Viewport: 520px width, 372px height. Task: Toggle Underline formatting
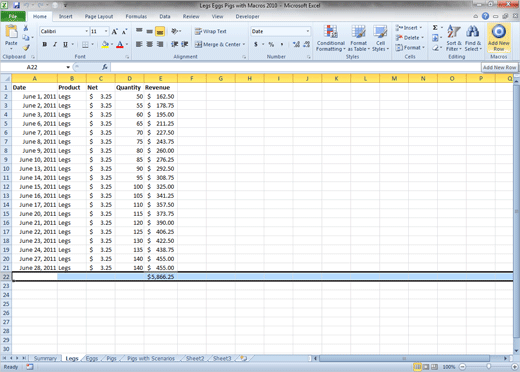point(65,44)
